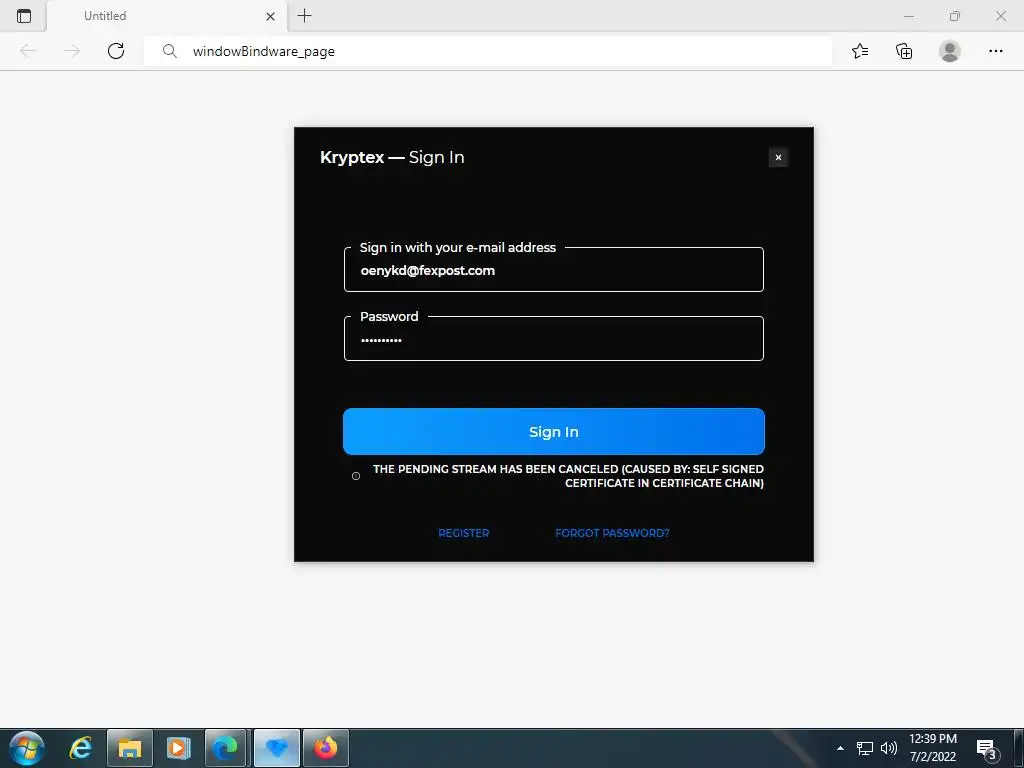Open the Settings and more menu
The height and width of the screenshot is (768, 1024).
pyautogui.click(x=995, y=51)
